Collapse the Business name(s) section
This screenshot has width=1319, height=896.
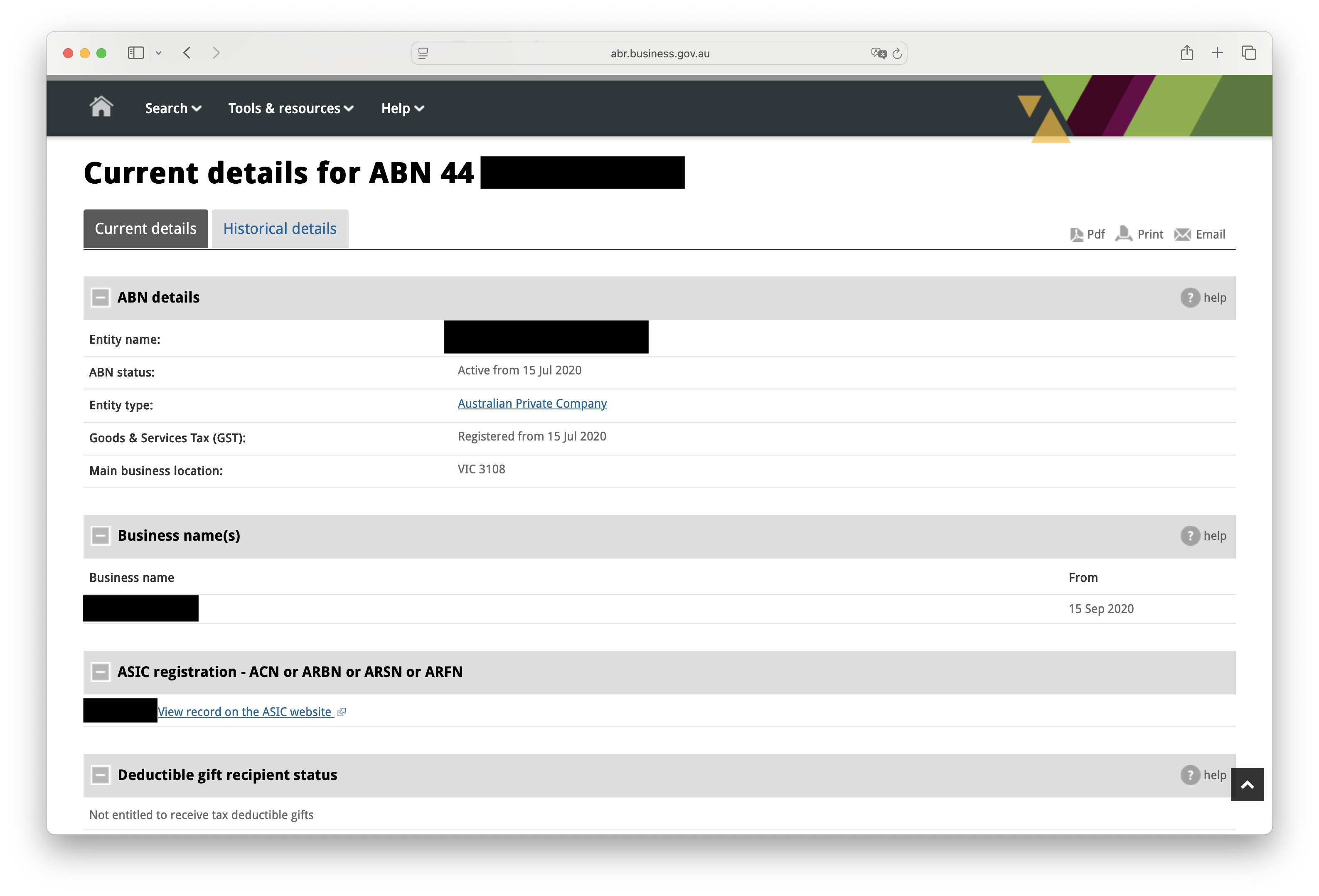click(x=101, y=536)
